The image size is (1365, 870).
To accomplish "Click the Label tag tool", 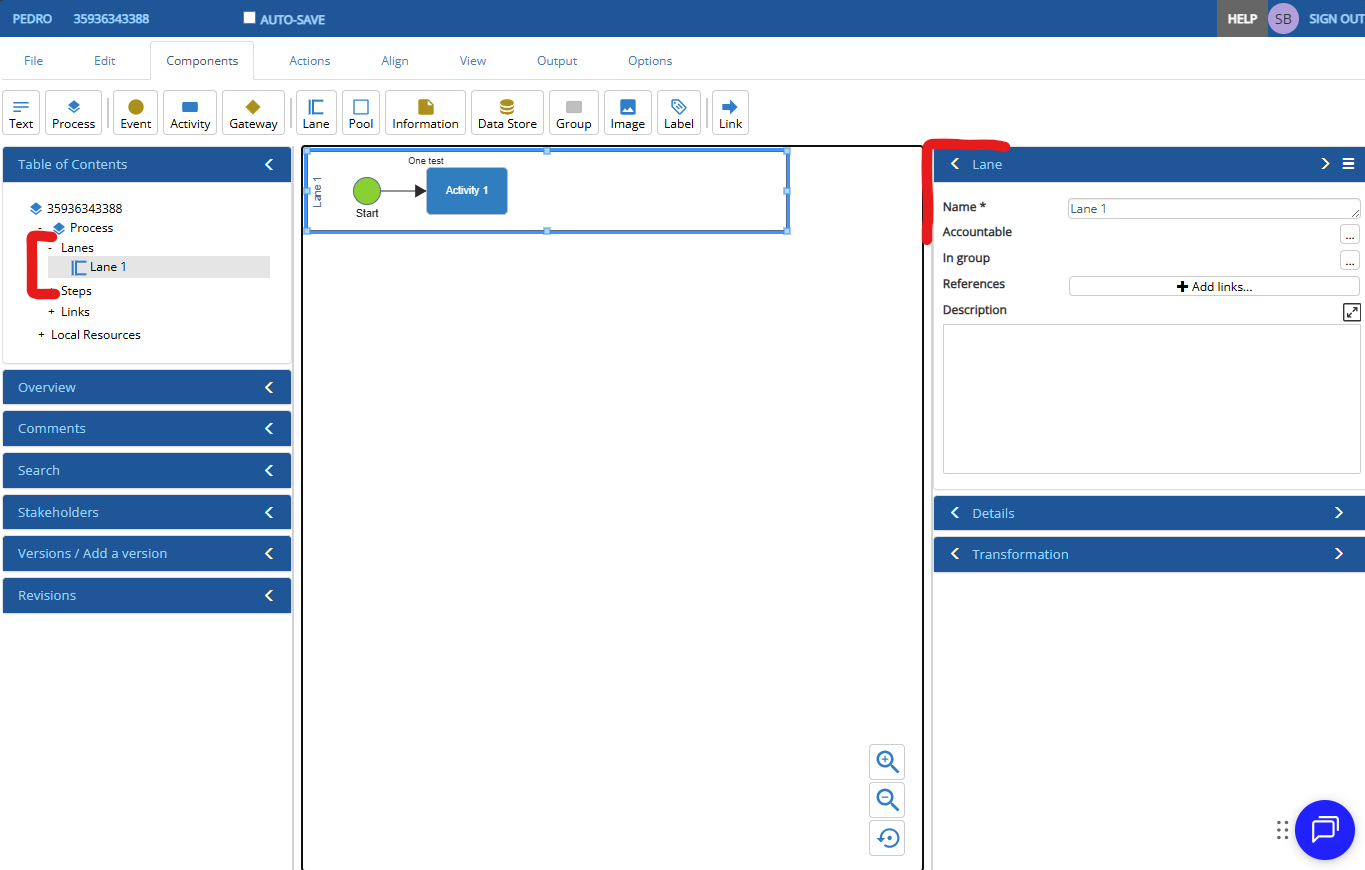I will [x=678, y=112].
